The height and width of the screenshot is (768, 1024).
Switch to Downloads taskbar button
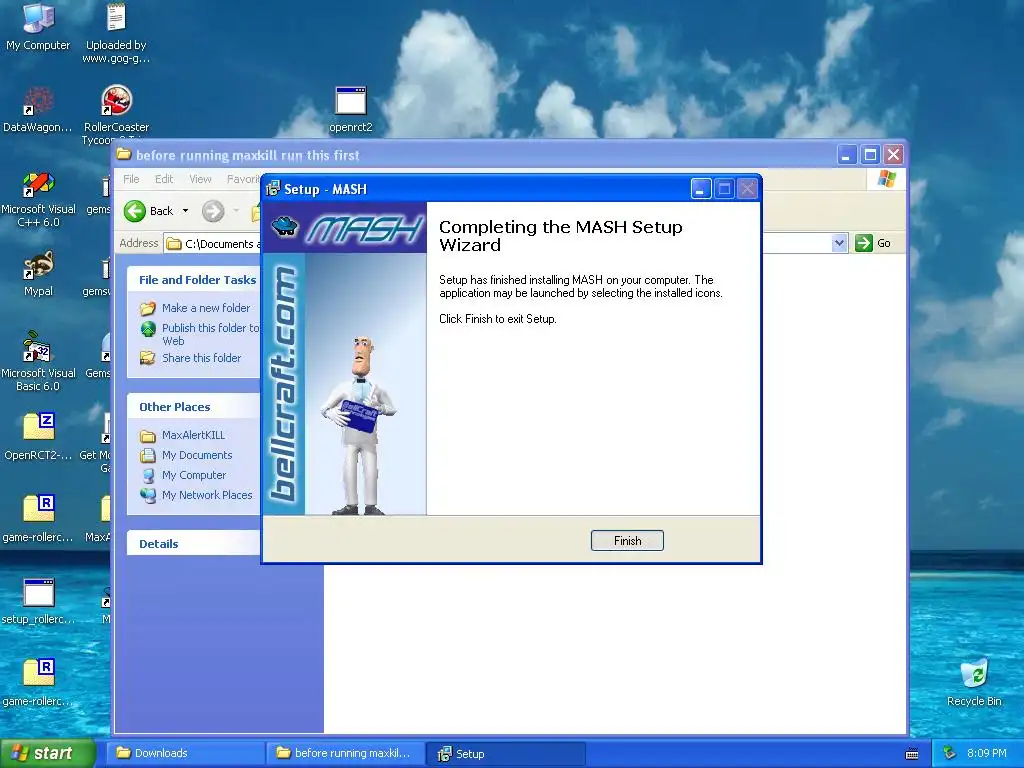tap(185, 753)
